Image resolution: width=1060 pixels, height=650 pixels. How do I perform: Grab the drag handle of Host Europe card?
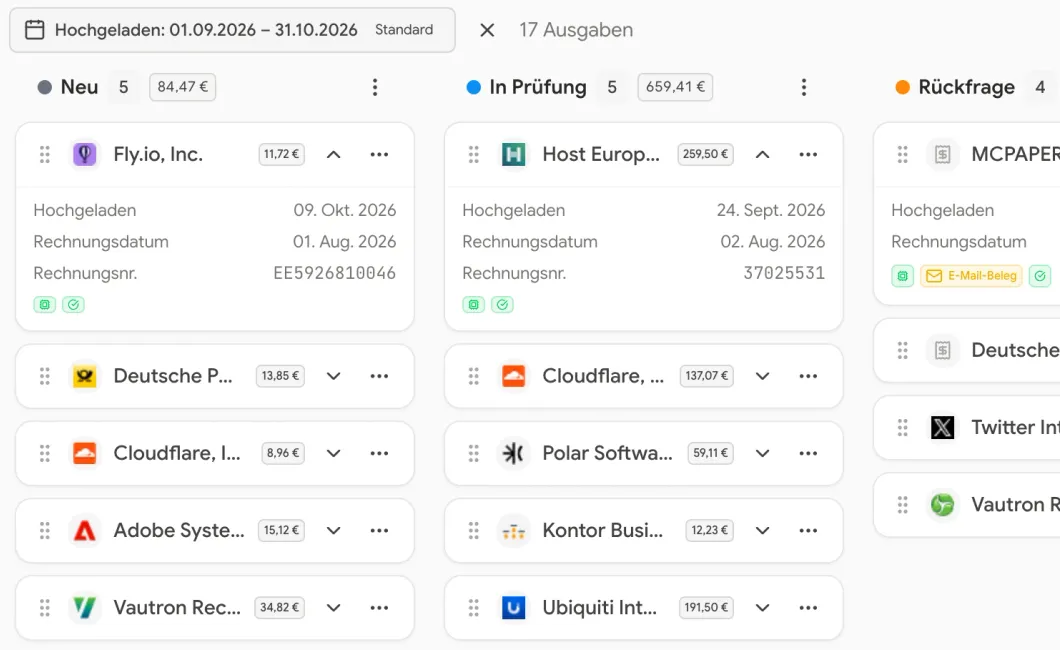[x=474, y=155]
